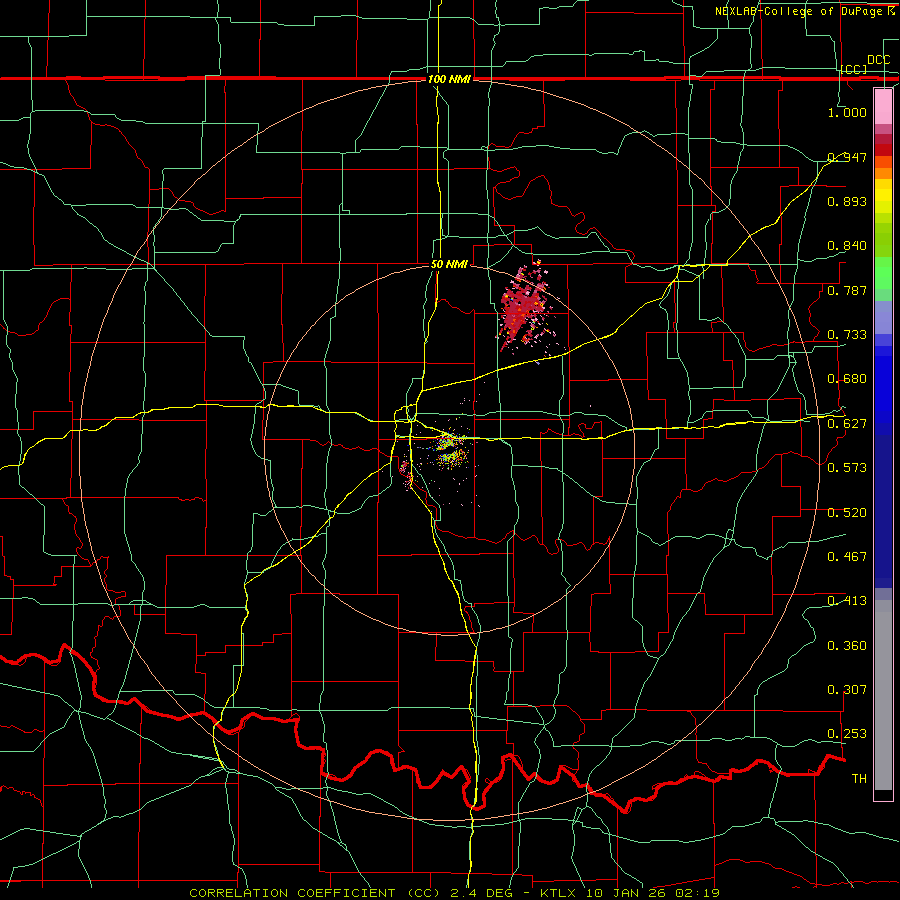Image resolution: width=900 pixels, height=900 pixels.
Task: Click the 1.000 scale value
Action: pyautogui.click(x=847, y=112)
